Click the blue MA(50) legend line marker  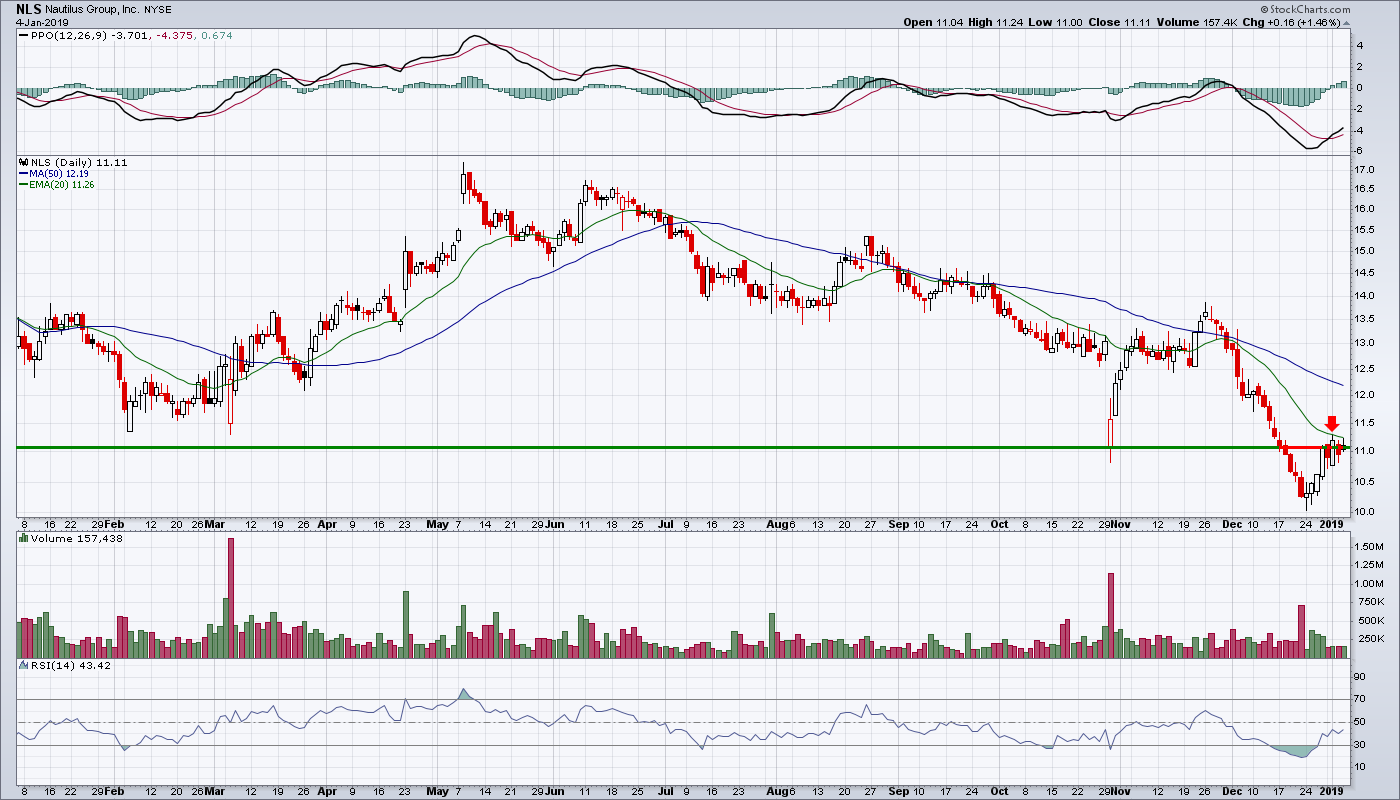point(23,173)
